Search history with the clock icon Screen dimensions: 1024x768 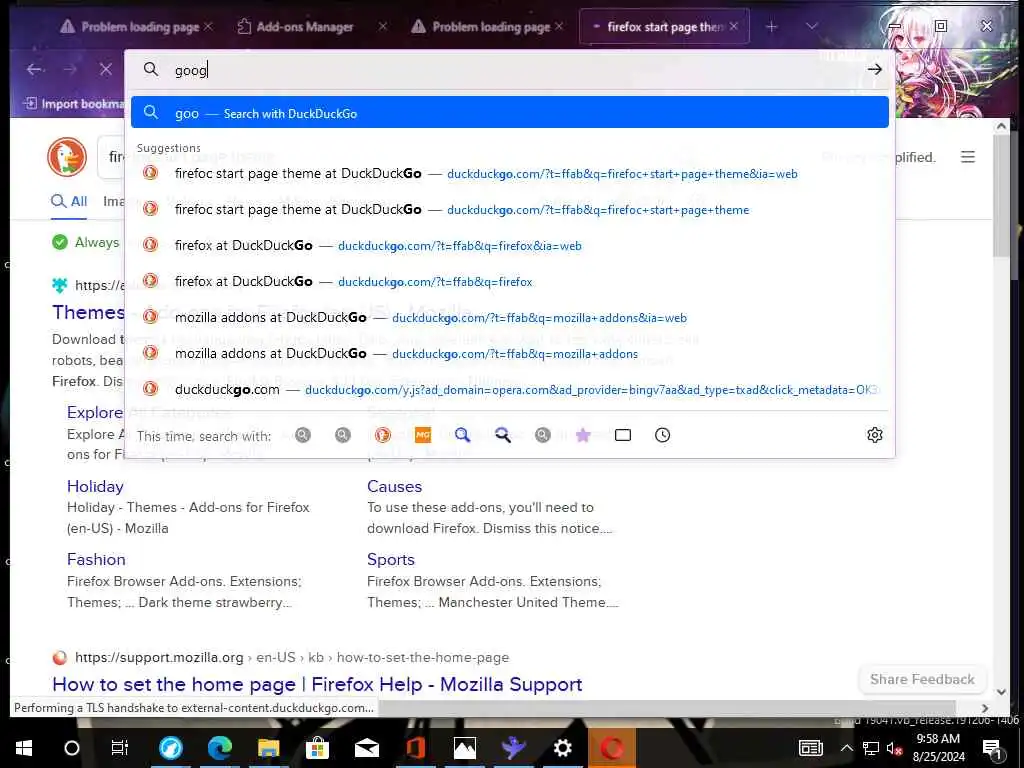pos(662,435)
